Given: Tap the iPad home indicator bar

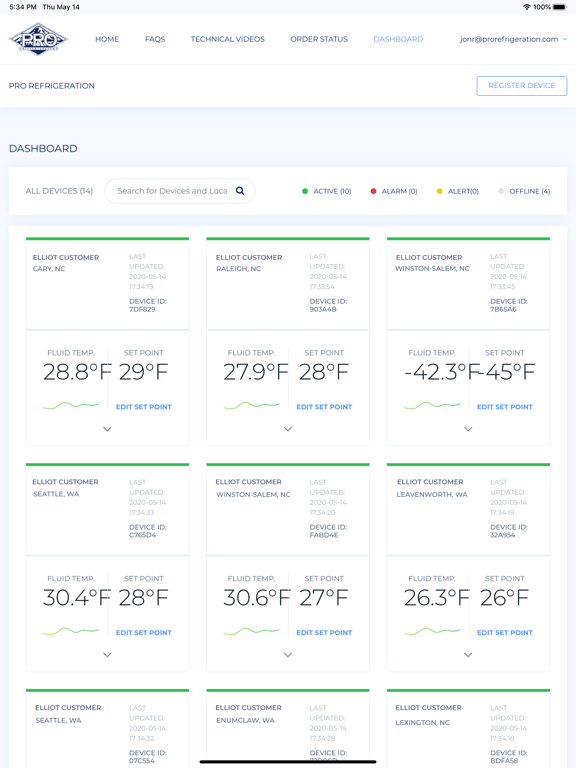Looking at the screenshot, I should pyautogui.click(x=288, y=762).
